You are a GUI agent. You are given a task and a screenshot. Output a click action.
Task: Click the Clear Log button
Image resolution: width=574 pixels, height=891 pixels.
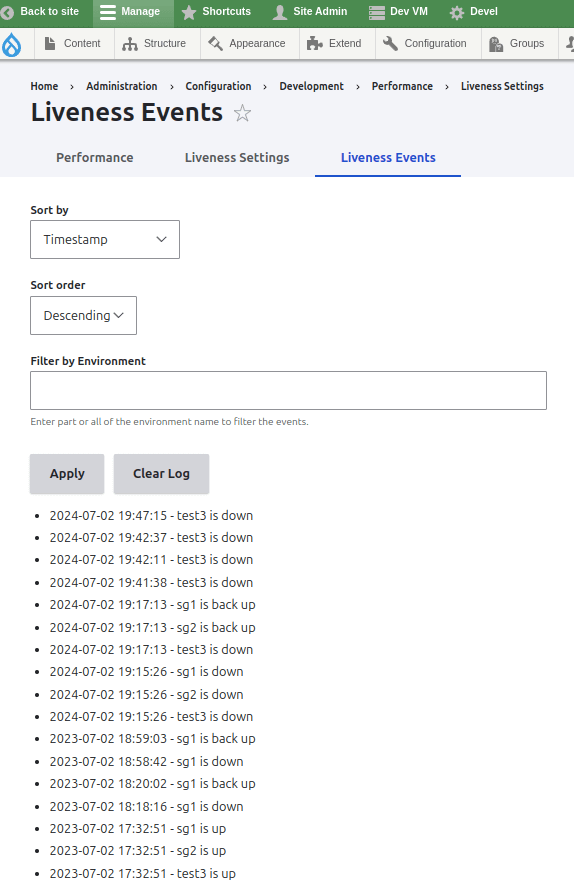click(161, 474)
